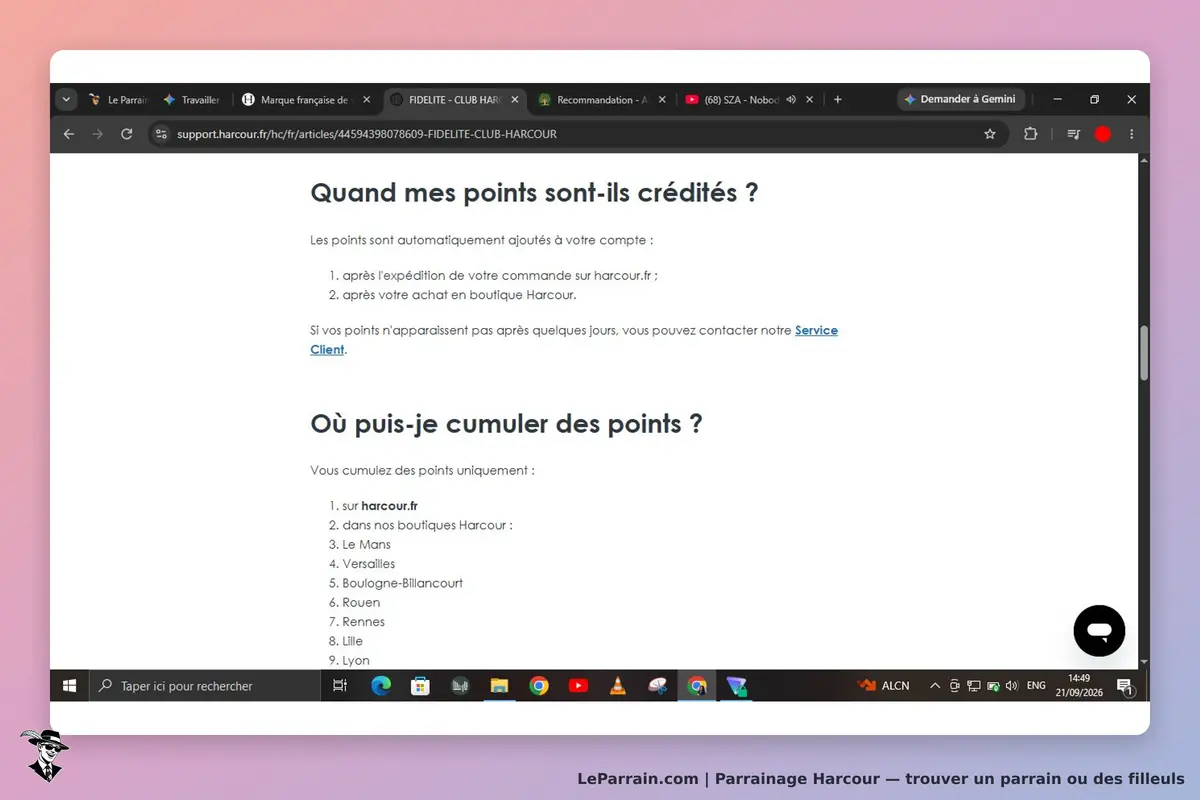Open the Windows Start menu
1200x800 pixels.
point(70,686)
